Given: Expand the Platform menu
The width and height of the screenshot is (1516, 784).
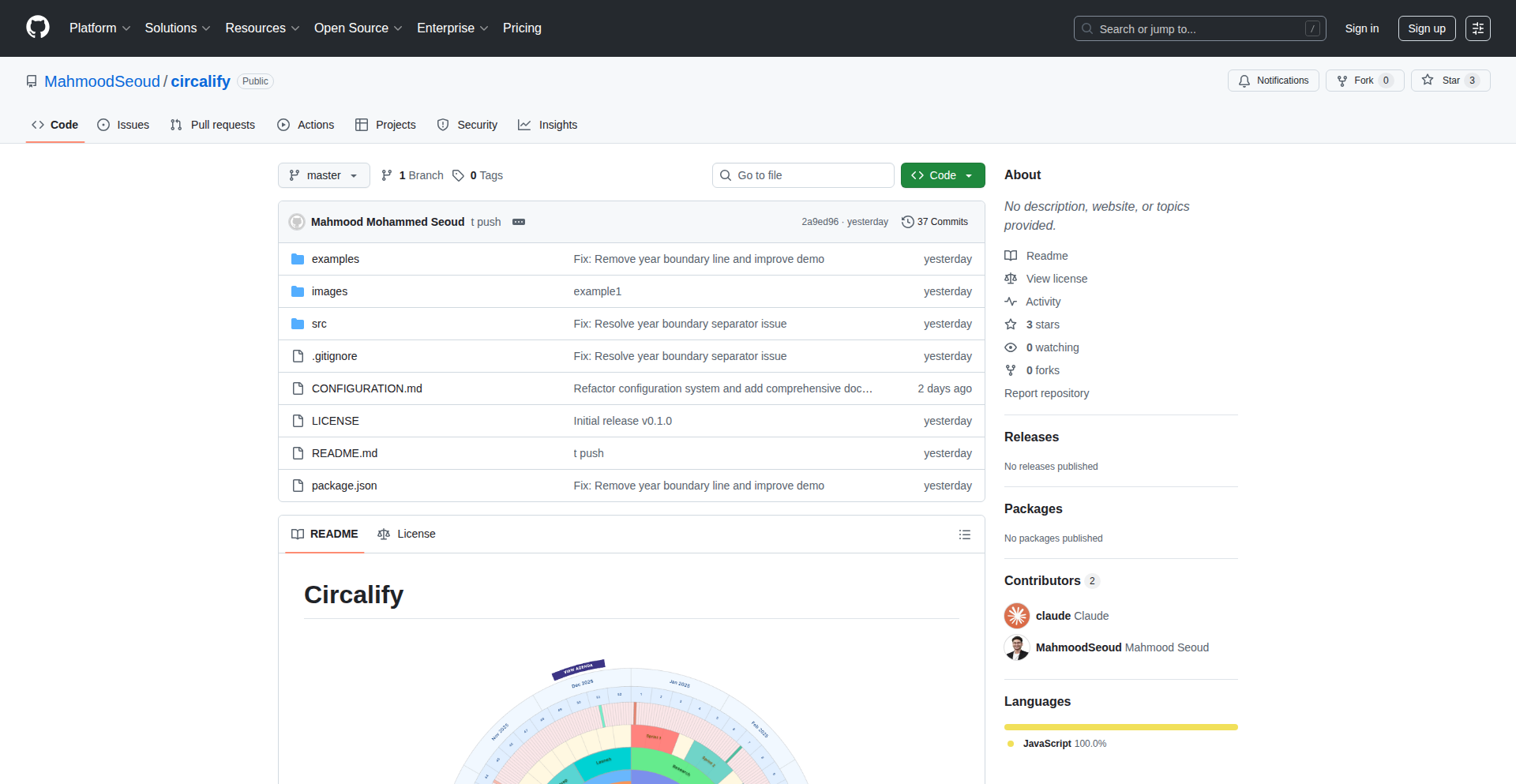Looking at the screenshot, I should click(99, 28).
